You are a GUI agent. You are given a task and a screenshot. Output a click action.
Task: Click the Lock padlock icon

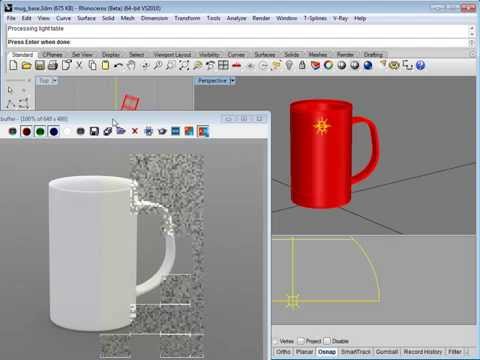(x=302, y=65)
